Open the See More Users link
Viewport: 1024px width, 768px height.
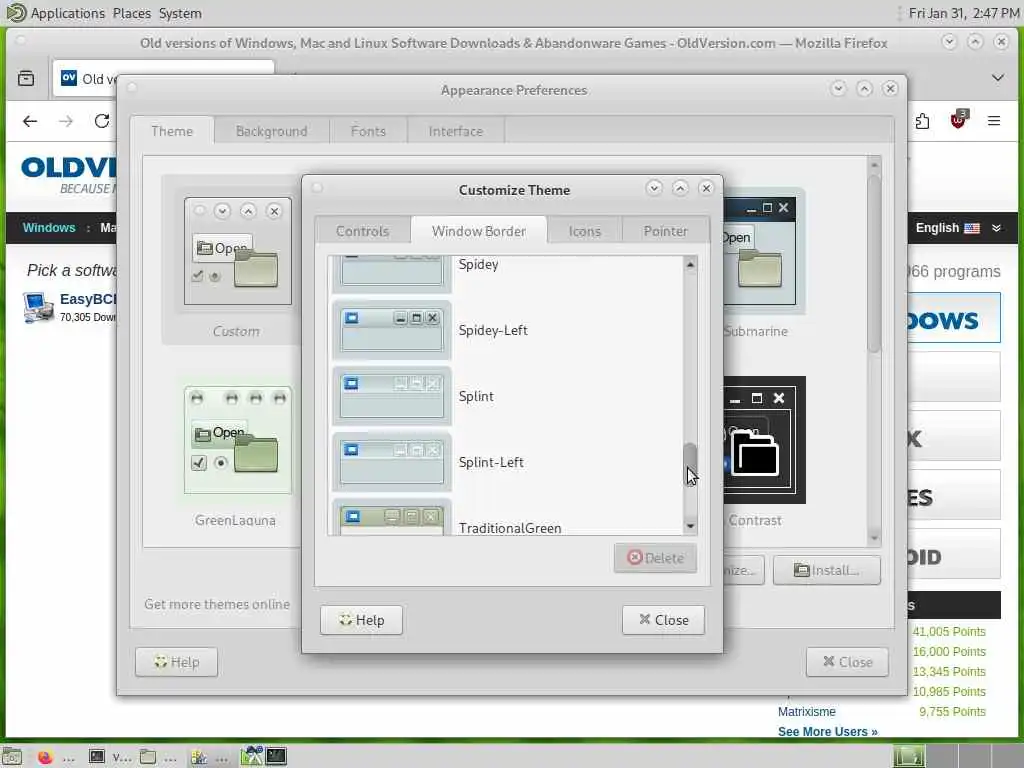click(827, 731)
